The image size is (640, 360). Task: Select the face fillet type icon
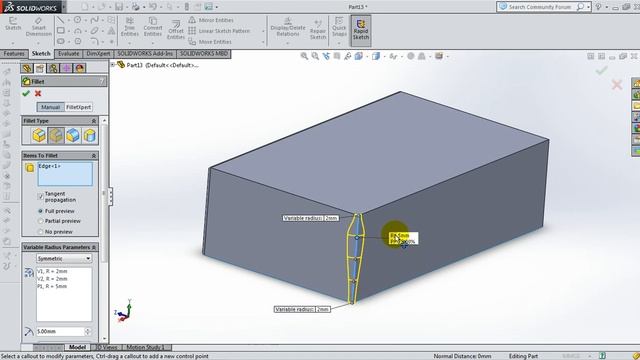pyautogui.click(x=73, y=135)
